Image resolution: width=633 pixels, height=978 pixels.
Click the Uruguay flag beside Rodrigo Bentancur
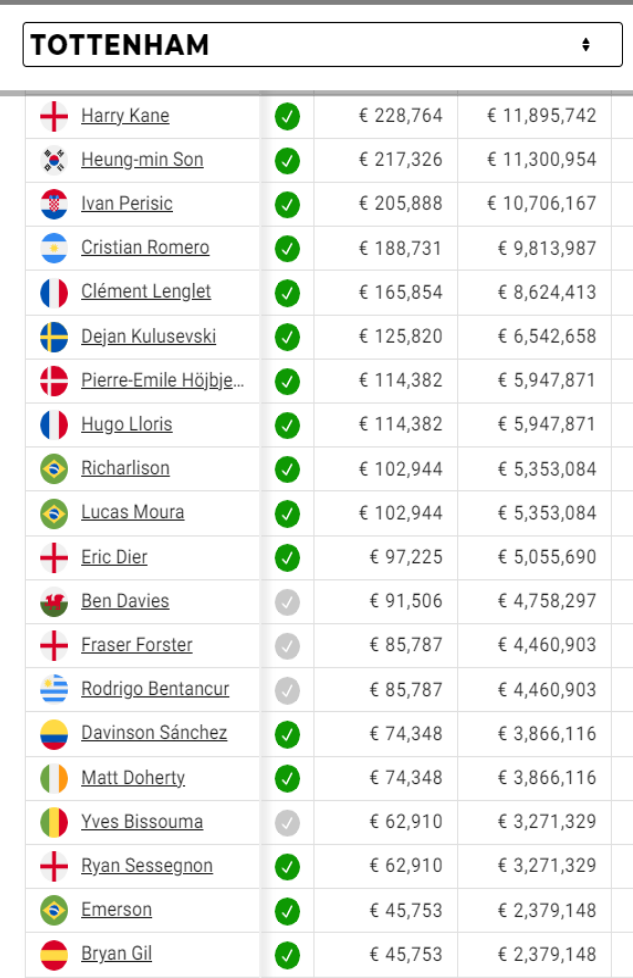point(54,689)
